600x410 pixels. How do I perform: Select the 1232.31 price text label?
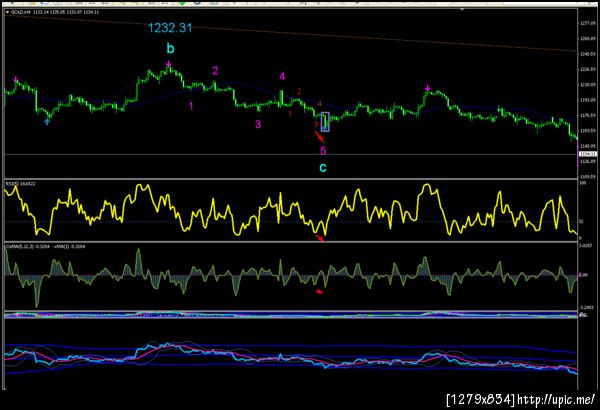click(x=170, y=28)
